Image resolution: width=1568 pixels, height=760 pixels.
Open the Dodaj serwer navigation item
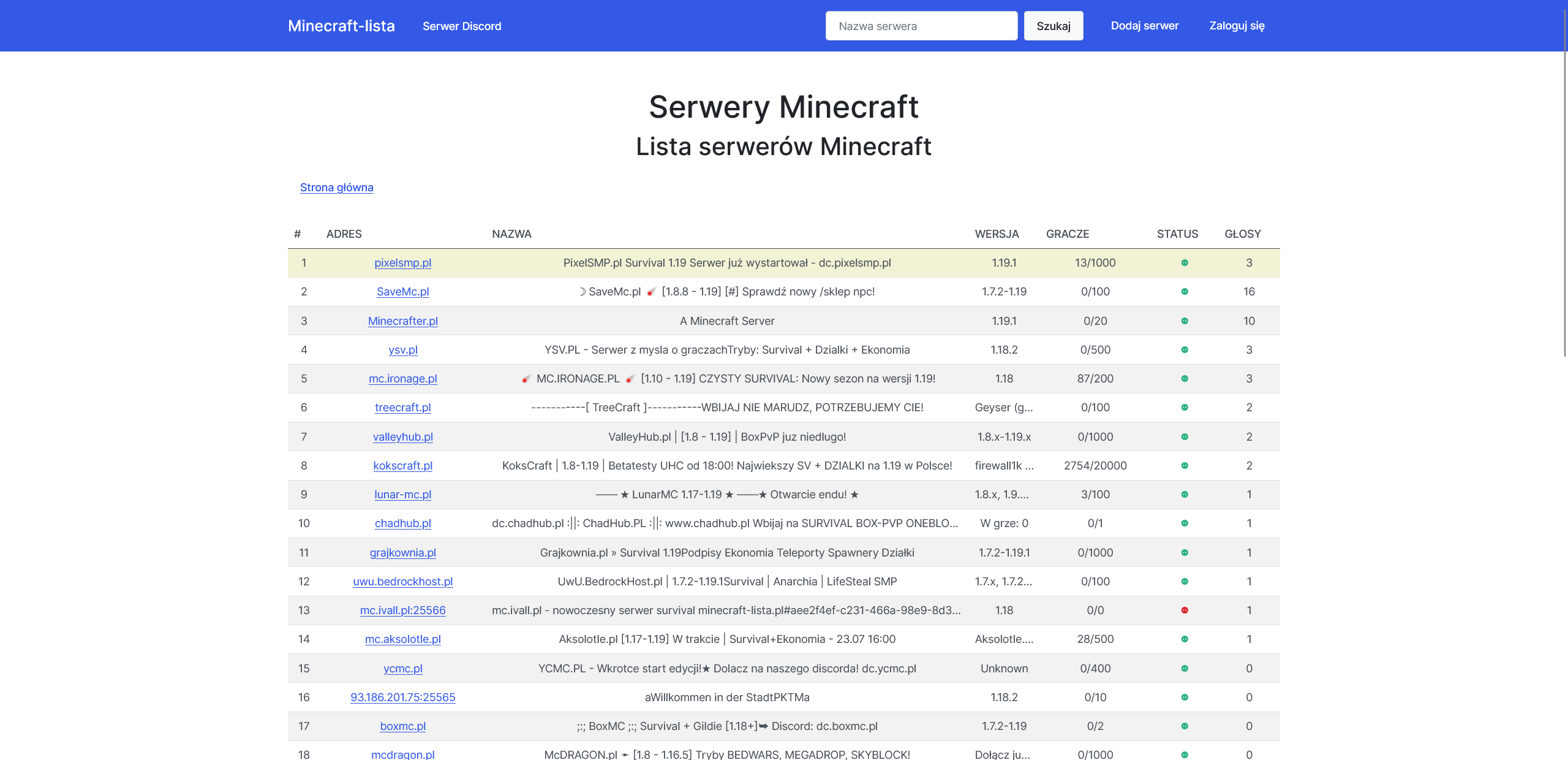[x=1144, y=26]
